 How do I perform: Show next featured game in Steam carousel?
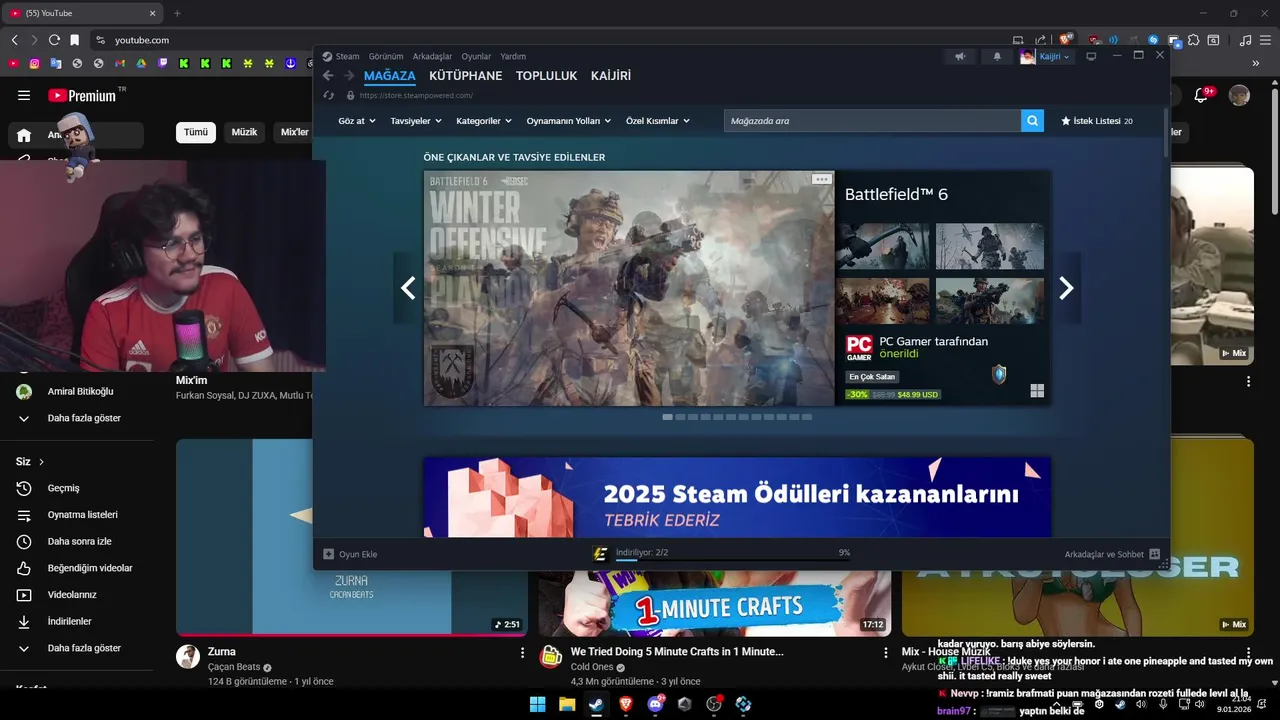click(x=1066, y=288)
